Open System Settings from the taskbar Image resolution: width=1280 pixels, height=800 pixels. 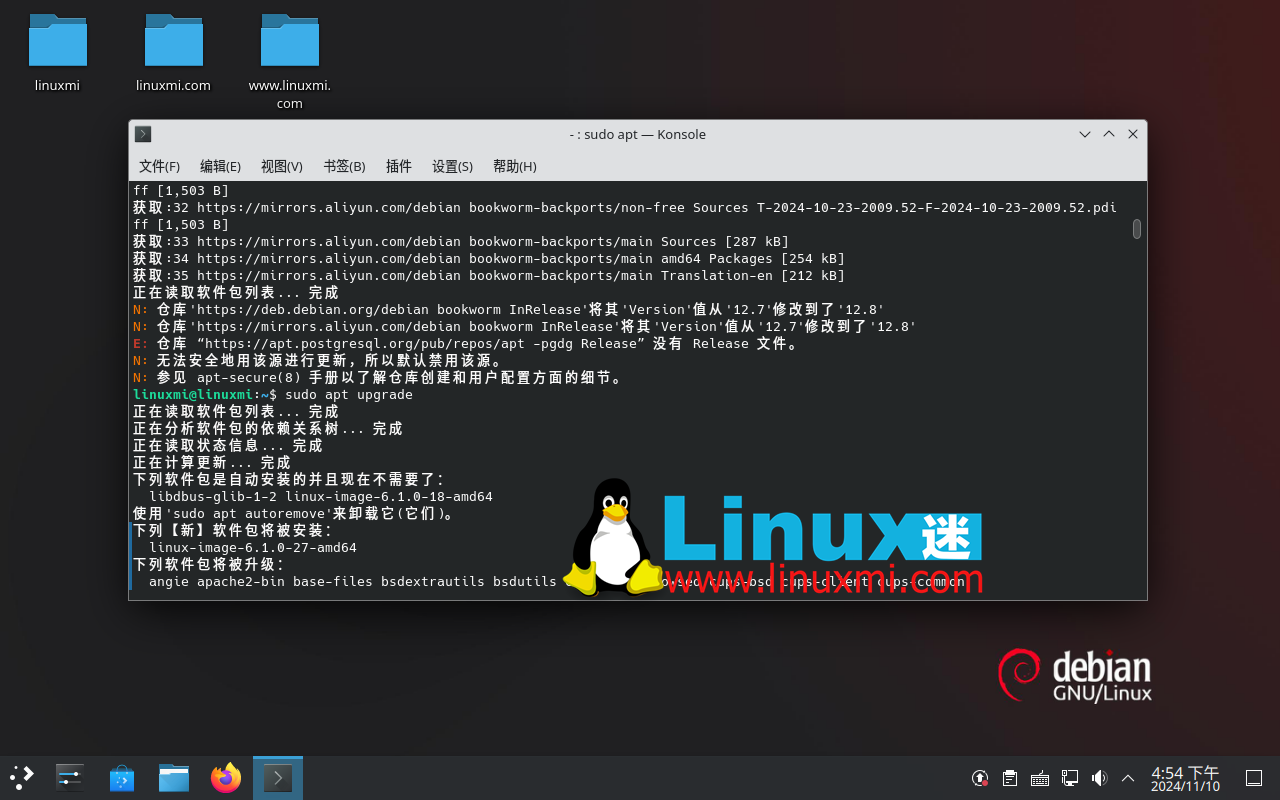point(70,777)
